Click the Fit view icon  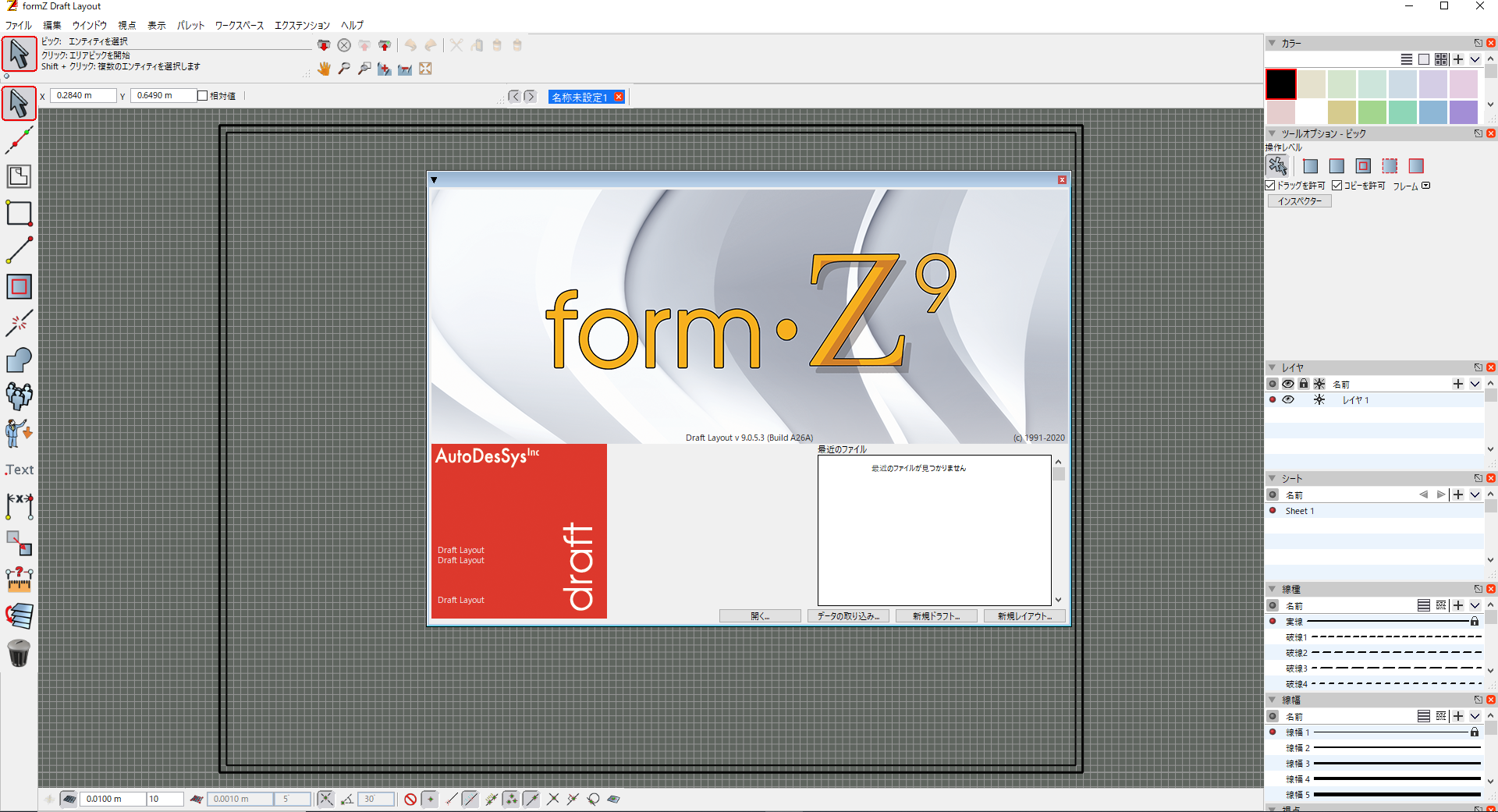(x=425, y=69)
